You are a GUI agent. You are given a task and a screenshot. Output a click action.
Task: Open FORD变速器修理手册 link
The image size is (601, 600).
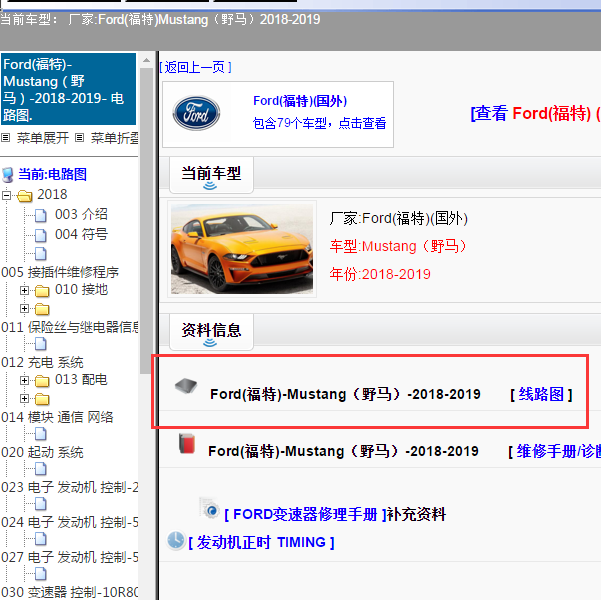[305, 514]
